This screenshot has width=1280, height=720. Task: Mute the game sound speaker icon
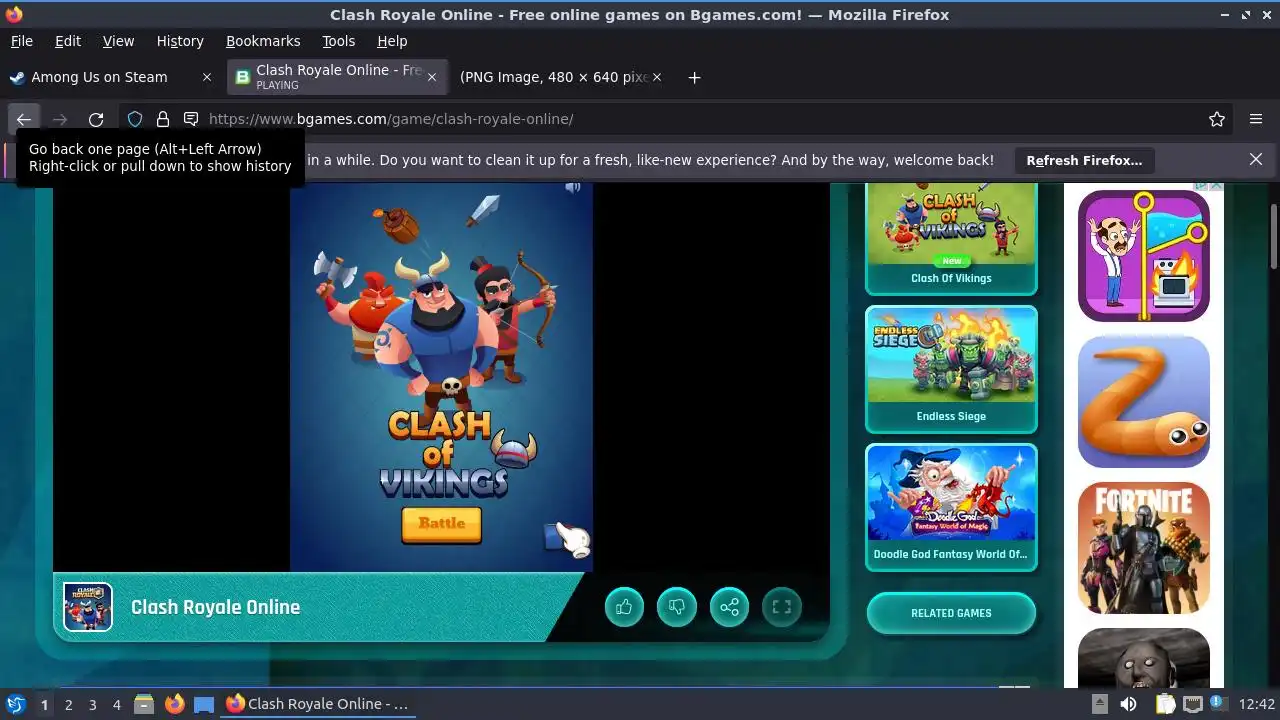coord(573,187)
